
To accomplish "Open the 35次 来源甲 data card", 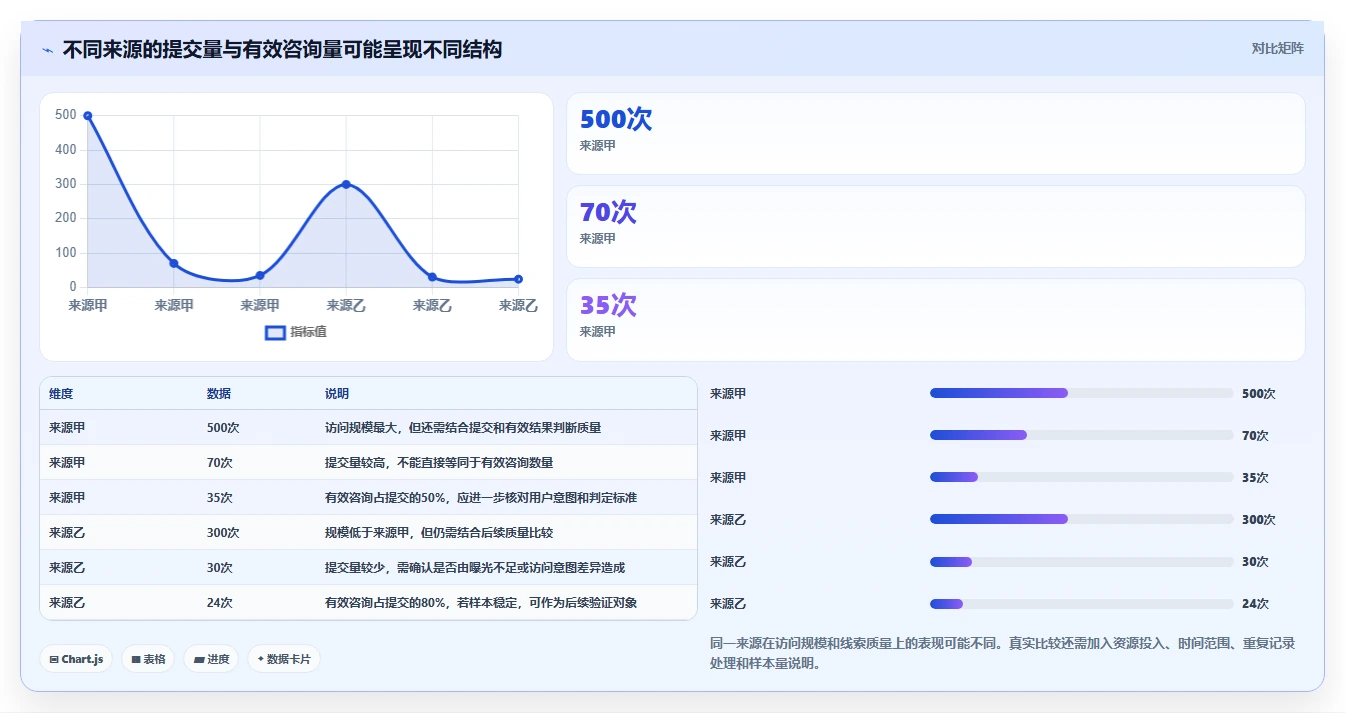I will point(935,320).
